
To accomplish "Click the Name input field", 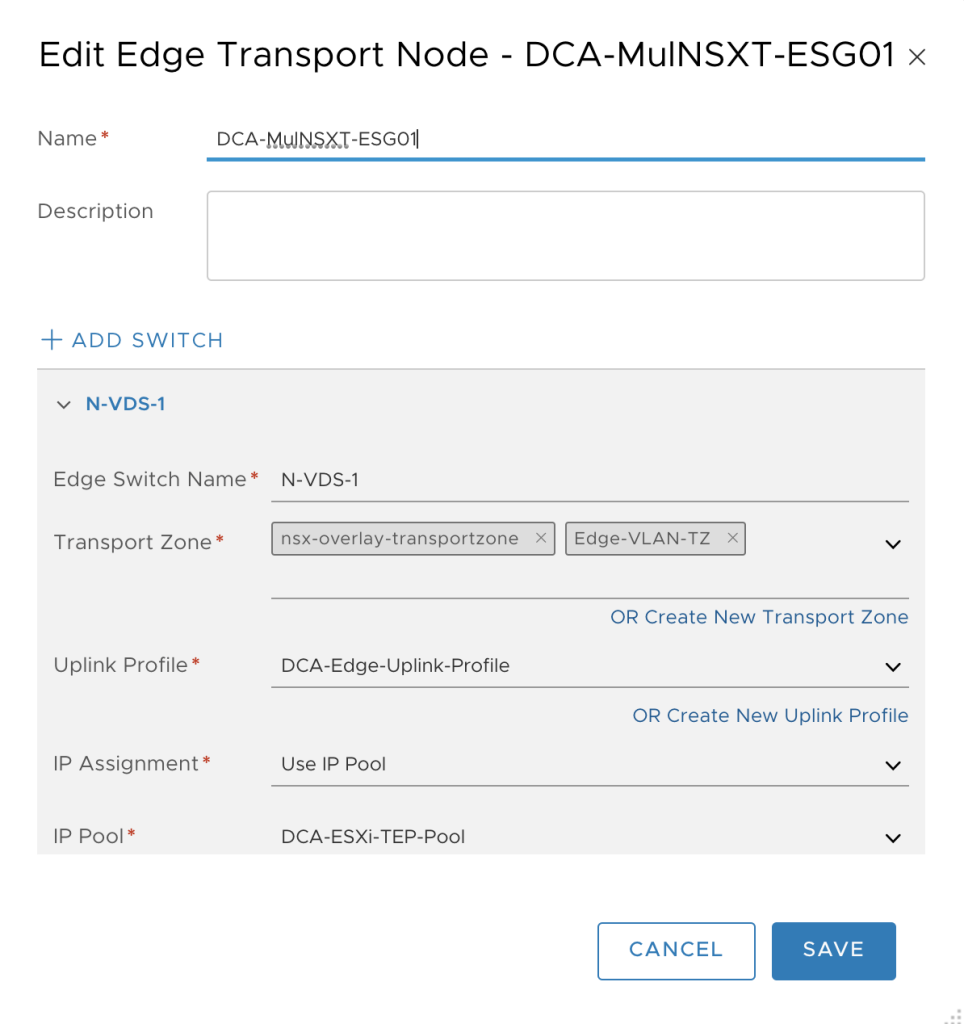I will click(x=566, y=139).
